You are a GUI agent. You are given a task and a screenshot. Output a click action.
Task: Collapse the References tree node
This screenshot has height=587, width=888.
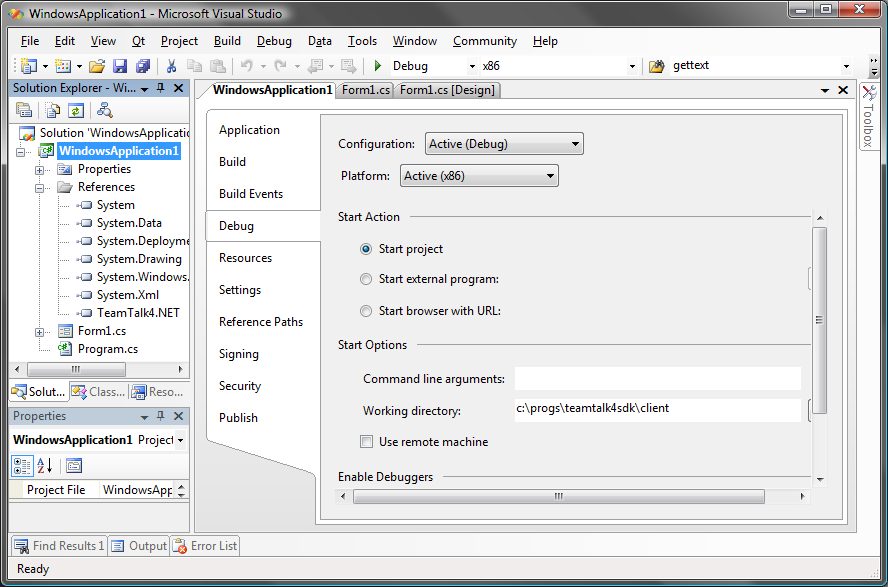[x=41, y=187]
